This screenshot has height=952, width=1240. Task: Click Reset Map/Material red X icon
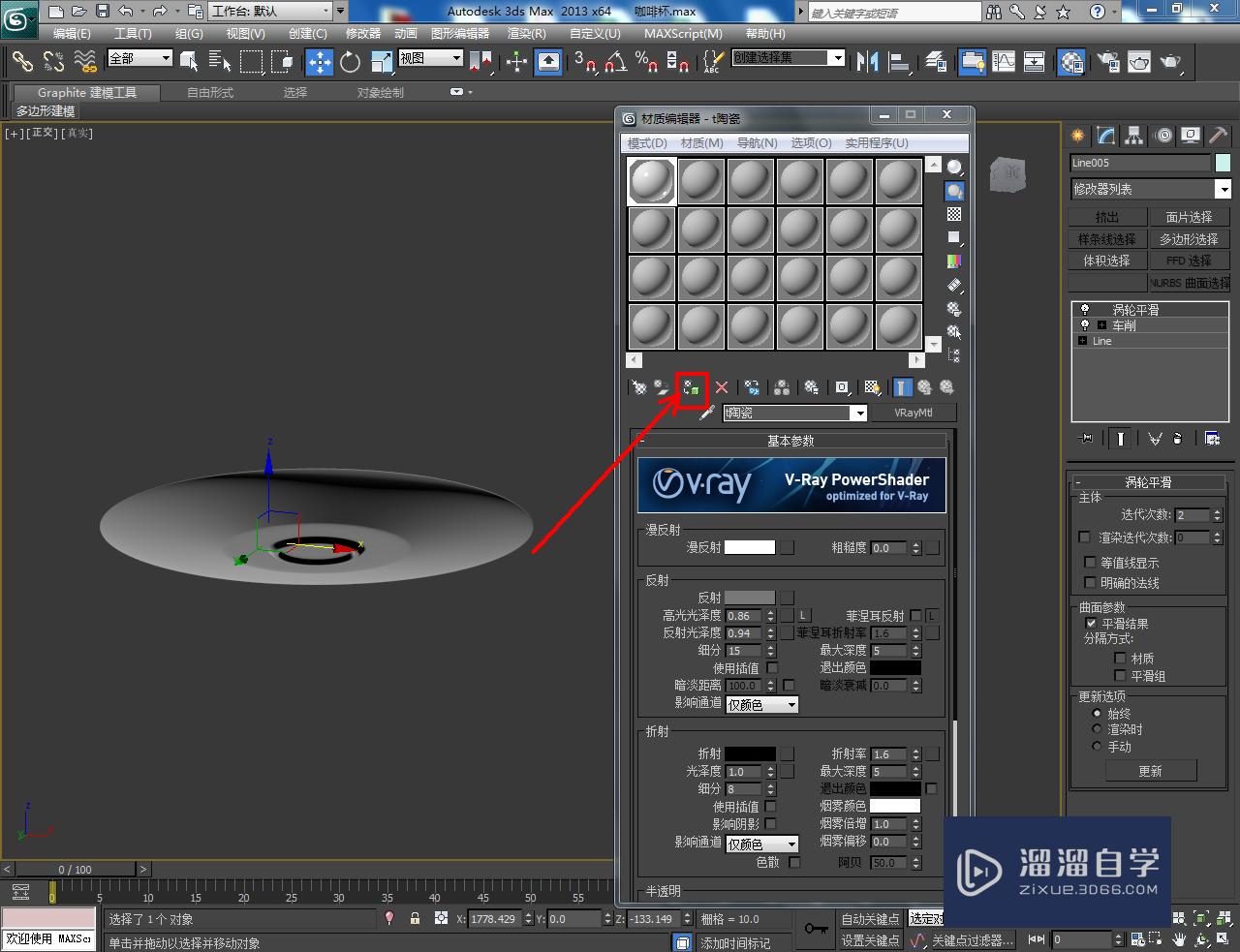coord(722,387)
